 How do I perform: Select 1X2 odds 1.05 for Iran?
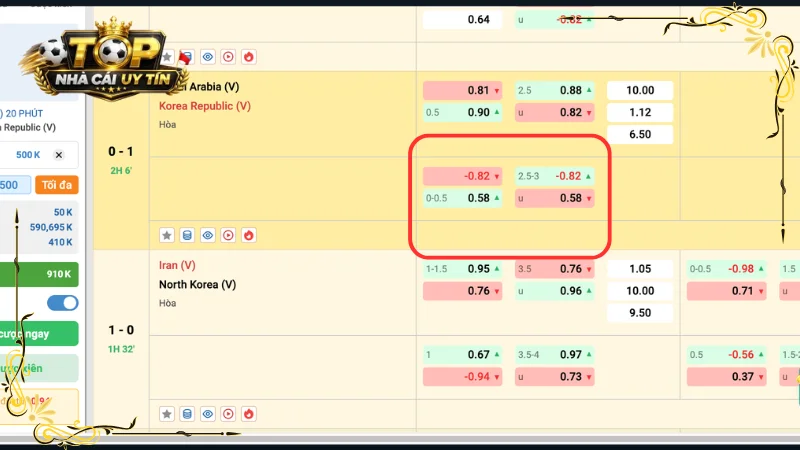[x=640, y=269]
